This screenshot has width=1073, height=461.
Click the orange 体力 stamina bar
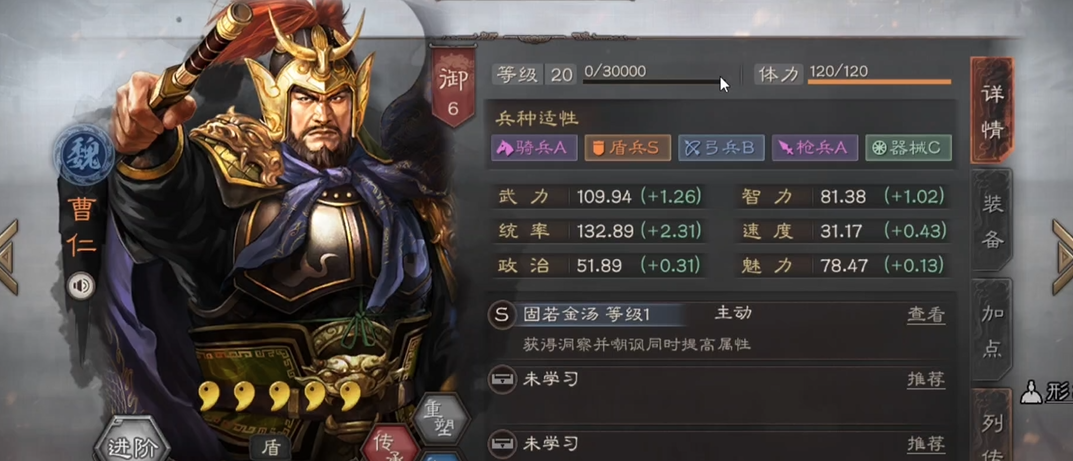[879, 82]
